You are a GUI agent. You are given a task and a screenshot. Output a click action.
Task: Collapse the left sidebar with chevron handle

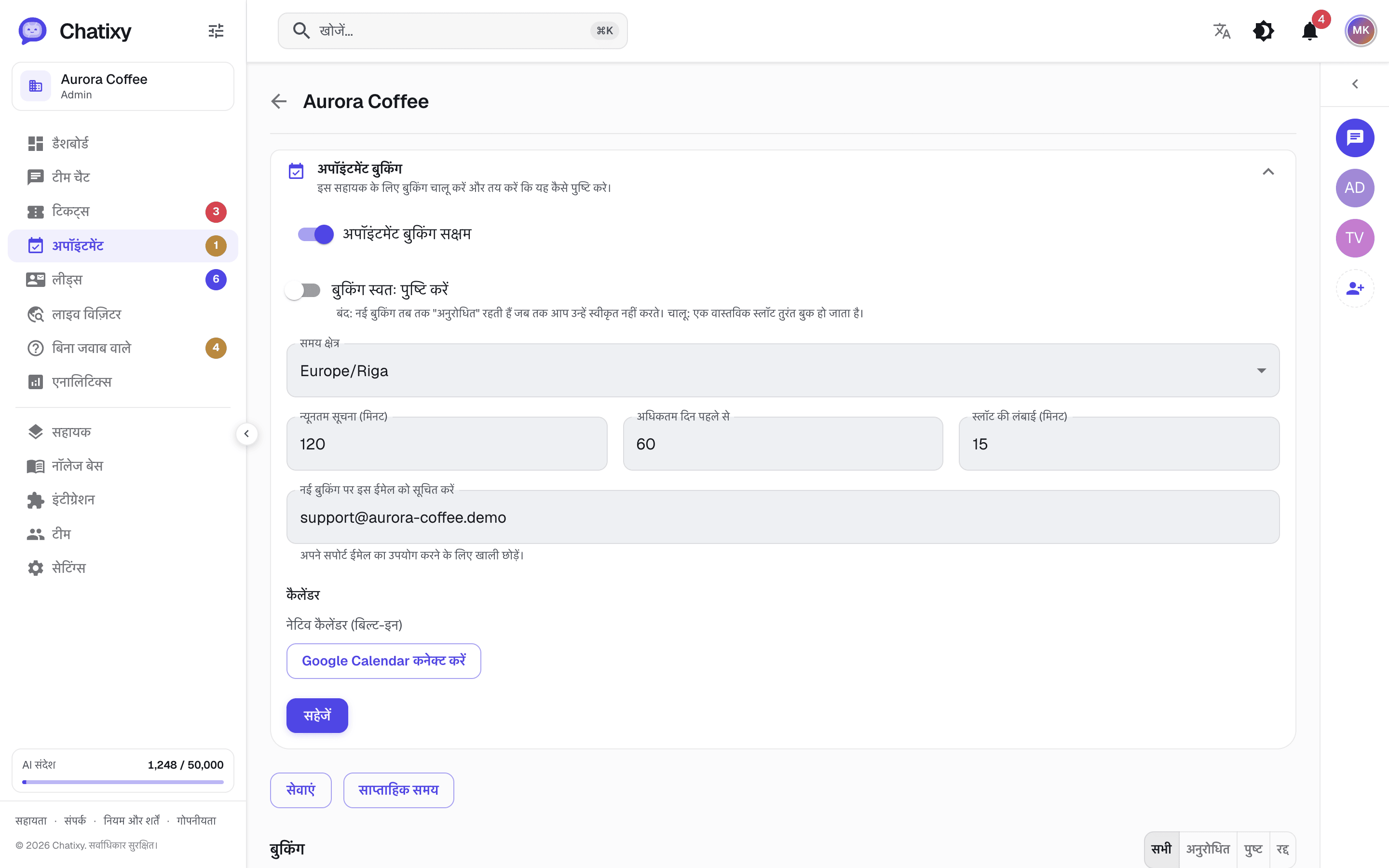[x=247, y=434]
